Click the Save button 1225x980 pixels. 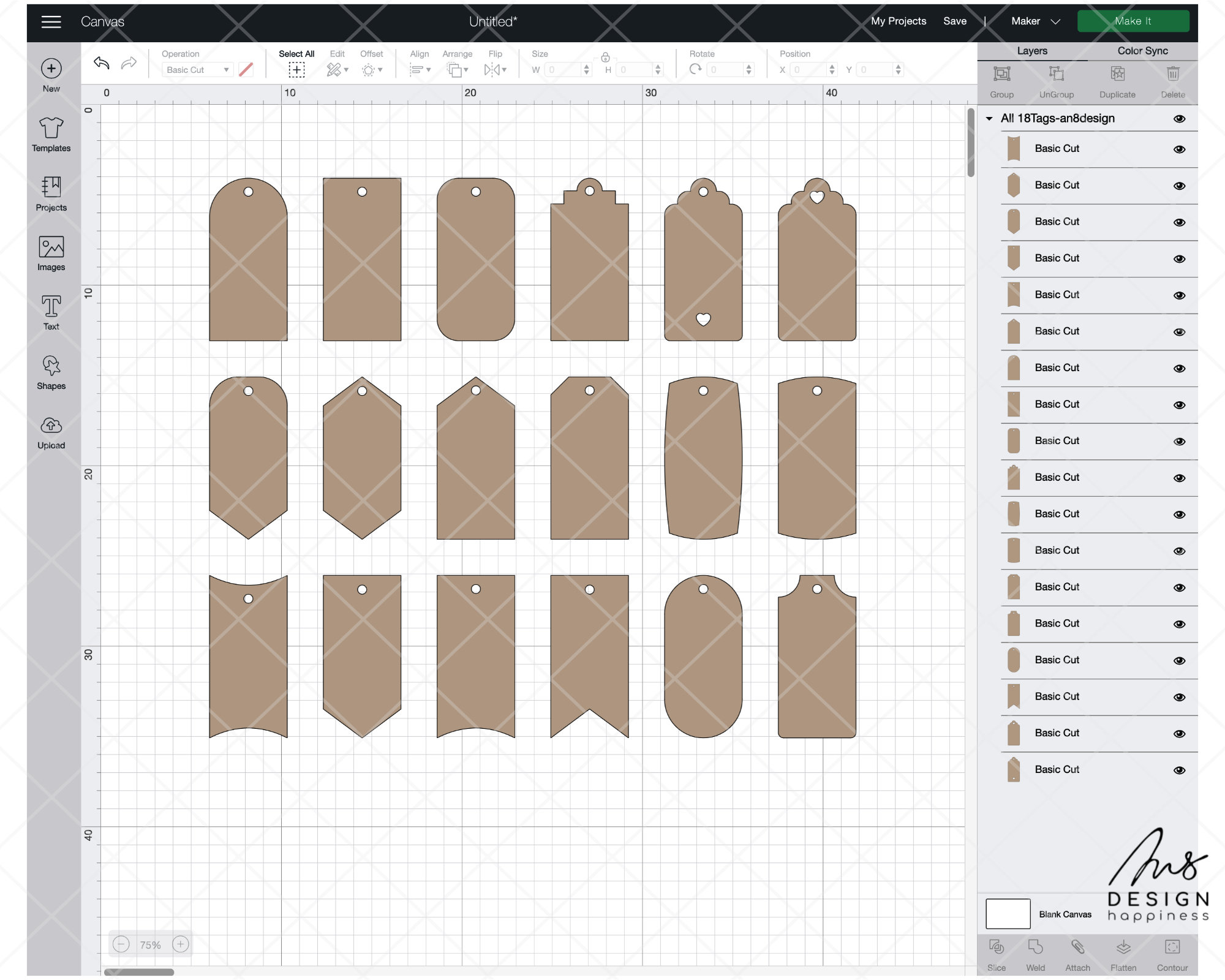click(x=955, y=21)
